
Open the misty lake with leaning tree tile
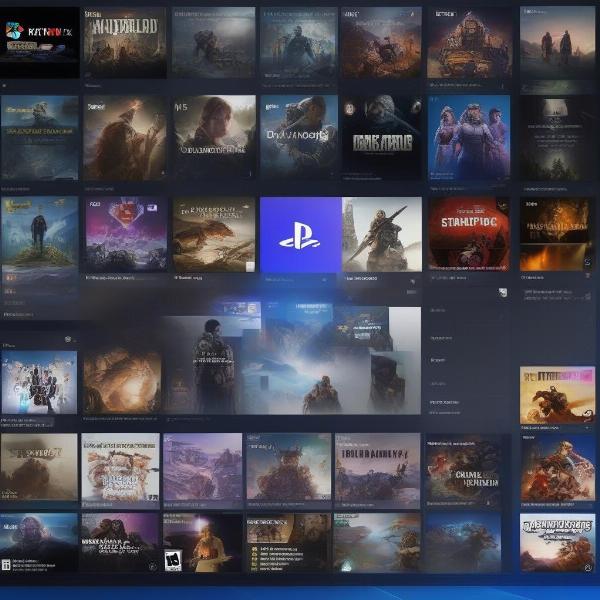point(377,543)
